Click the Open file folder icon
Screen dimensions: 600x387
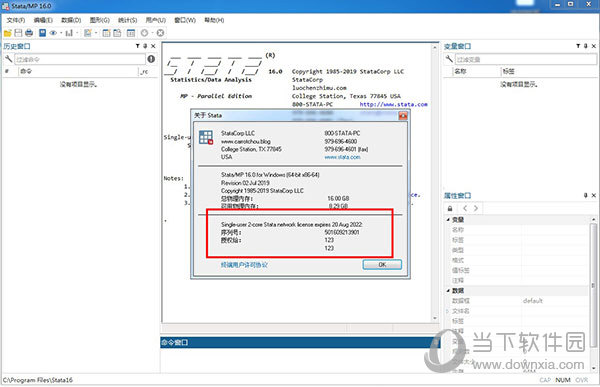(7, 33)
